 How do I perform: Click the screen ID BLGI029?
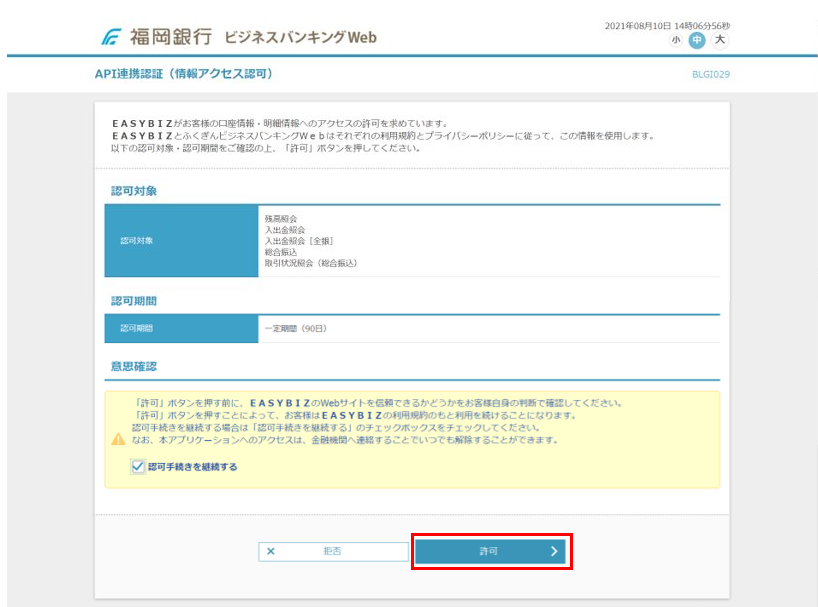pyautogui.click(x=711, y=75)
